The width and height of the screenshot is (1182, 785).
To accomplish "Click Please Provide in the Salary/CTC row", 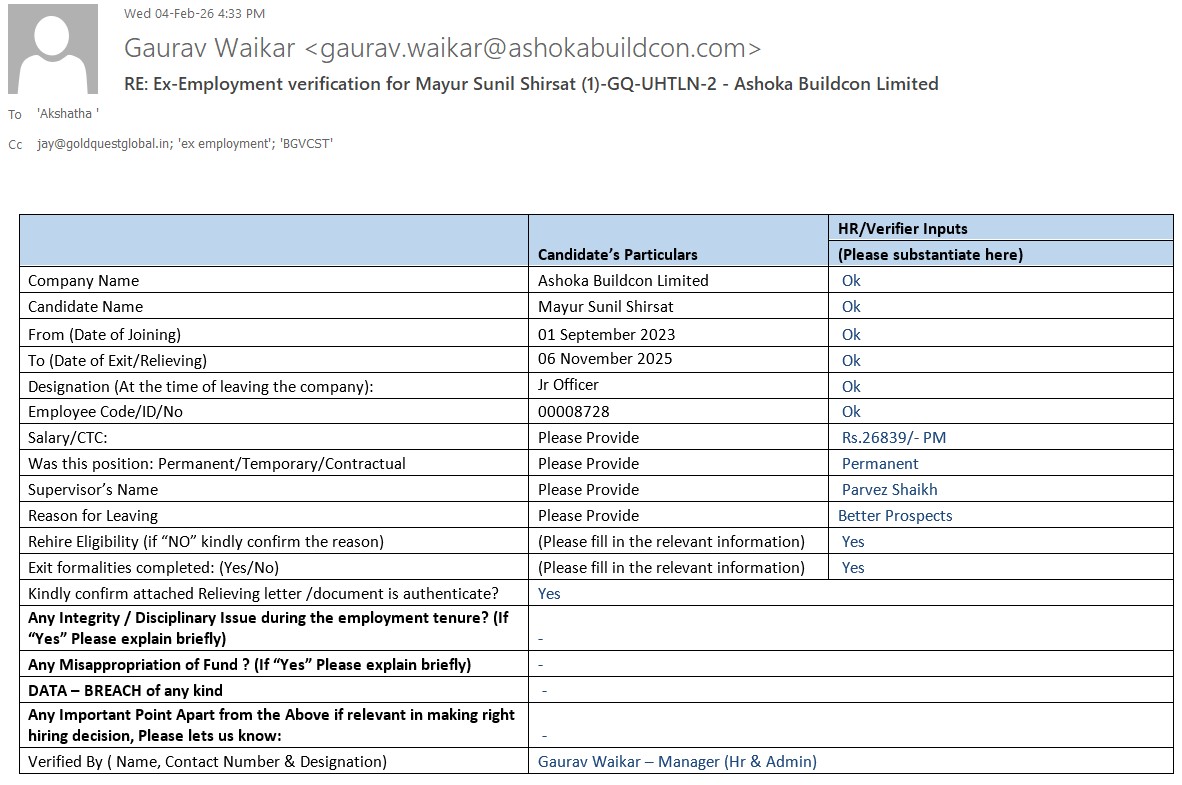I will [x=588, y=438].
